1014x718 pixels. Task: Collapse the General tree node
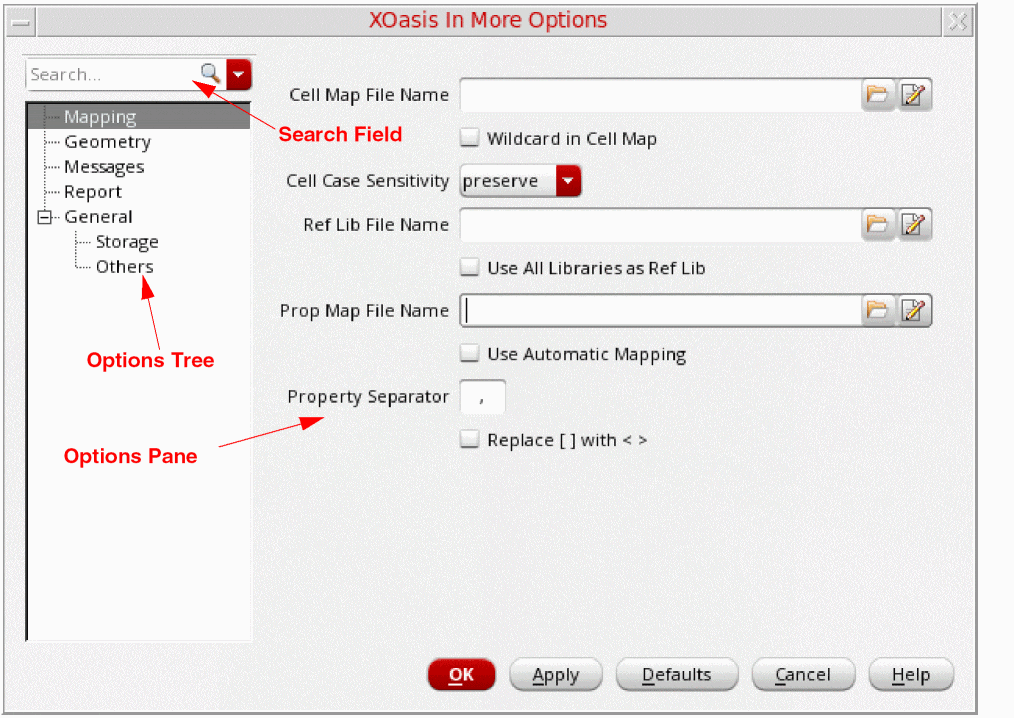click(44, 217)
